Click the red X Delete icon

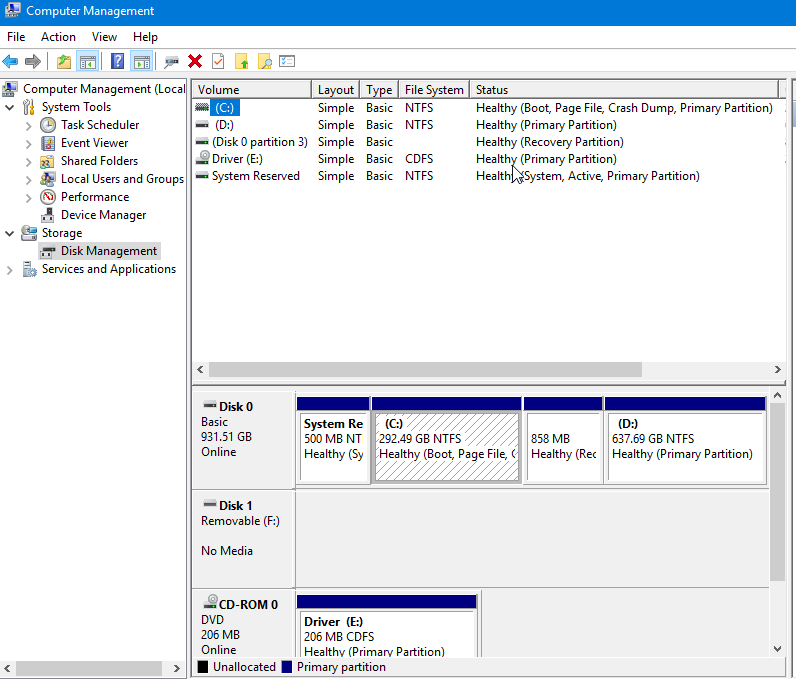pyautogui.click(x=195, y=62)
